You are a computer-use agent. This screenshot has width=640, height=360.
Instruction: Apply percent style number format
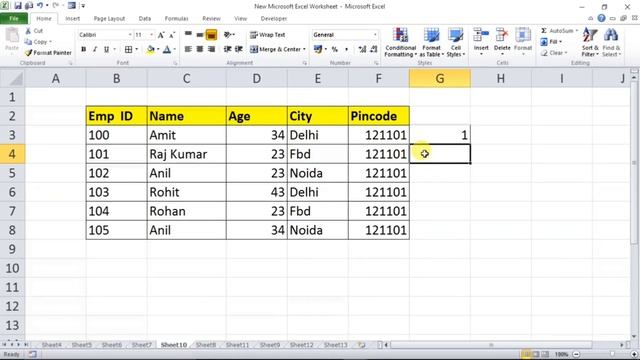coord(335,49)
